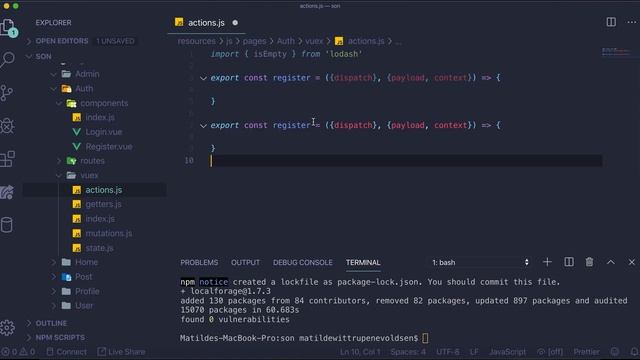Open editor More Actions ellipsis
Screen dimensions: 640x360
(632, 22)
